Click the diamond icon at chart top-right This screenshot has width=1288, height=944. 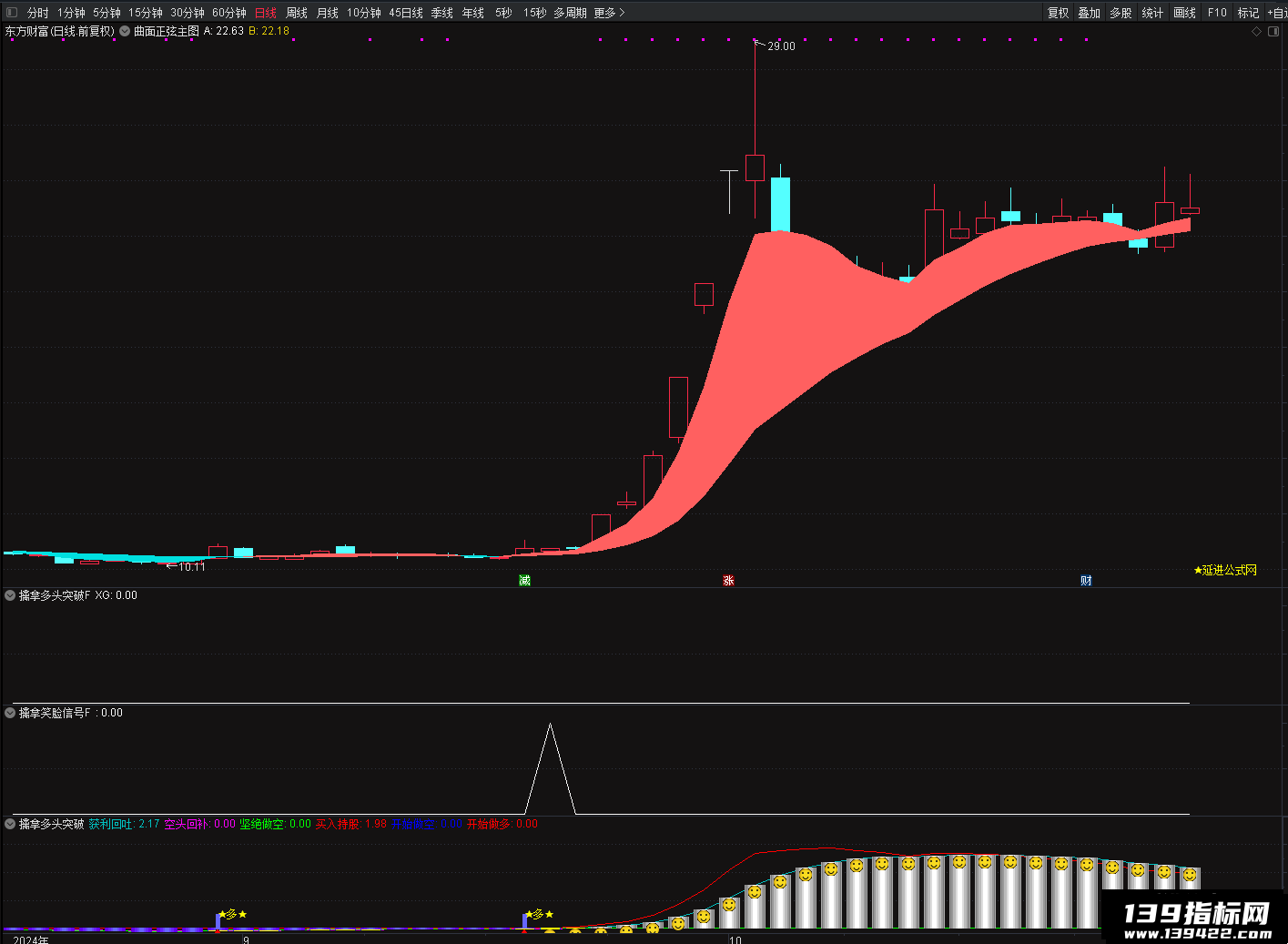[x=1257, y=31]
